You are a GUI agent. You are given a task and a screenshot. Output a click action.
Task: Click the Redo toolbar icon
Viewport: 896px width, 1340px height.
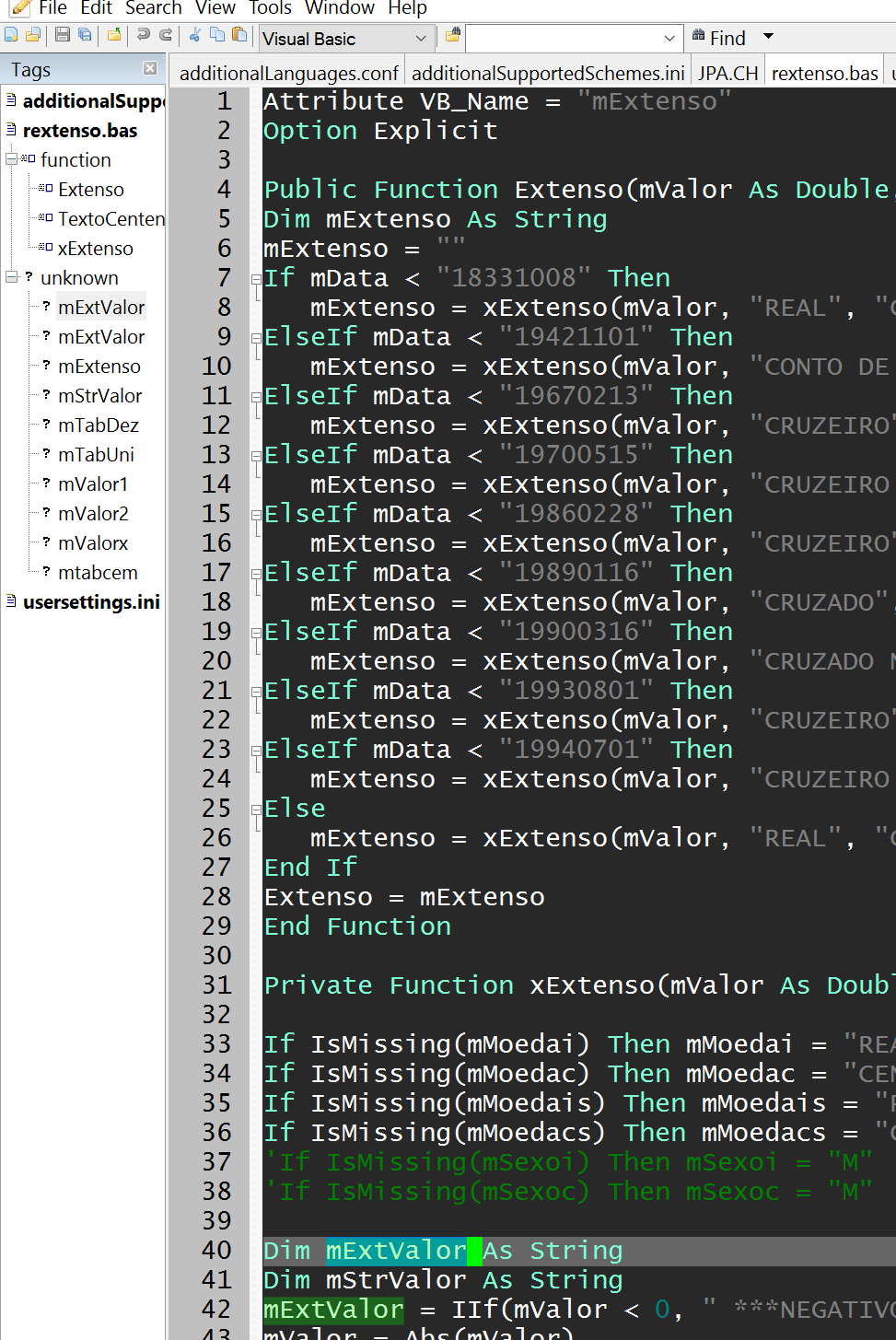(166, 36)
